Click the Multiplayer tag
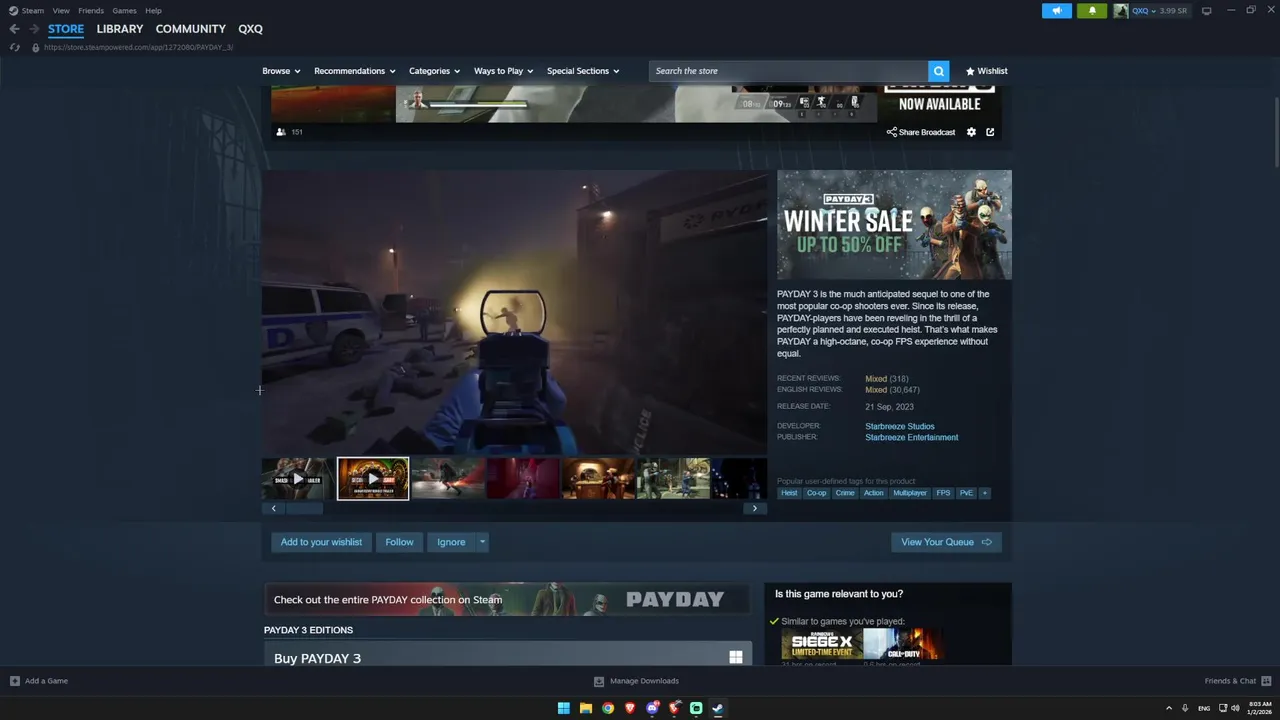This screenshot has width=1280, height=720. tap(910, 493)
